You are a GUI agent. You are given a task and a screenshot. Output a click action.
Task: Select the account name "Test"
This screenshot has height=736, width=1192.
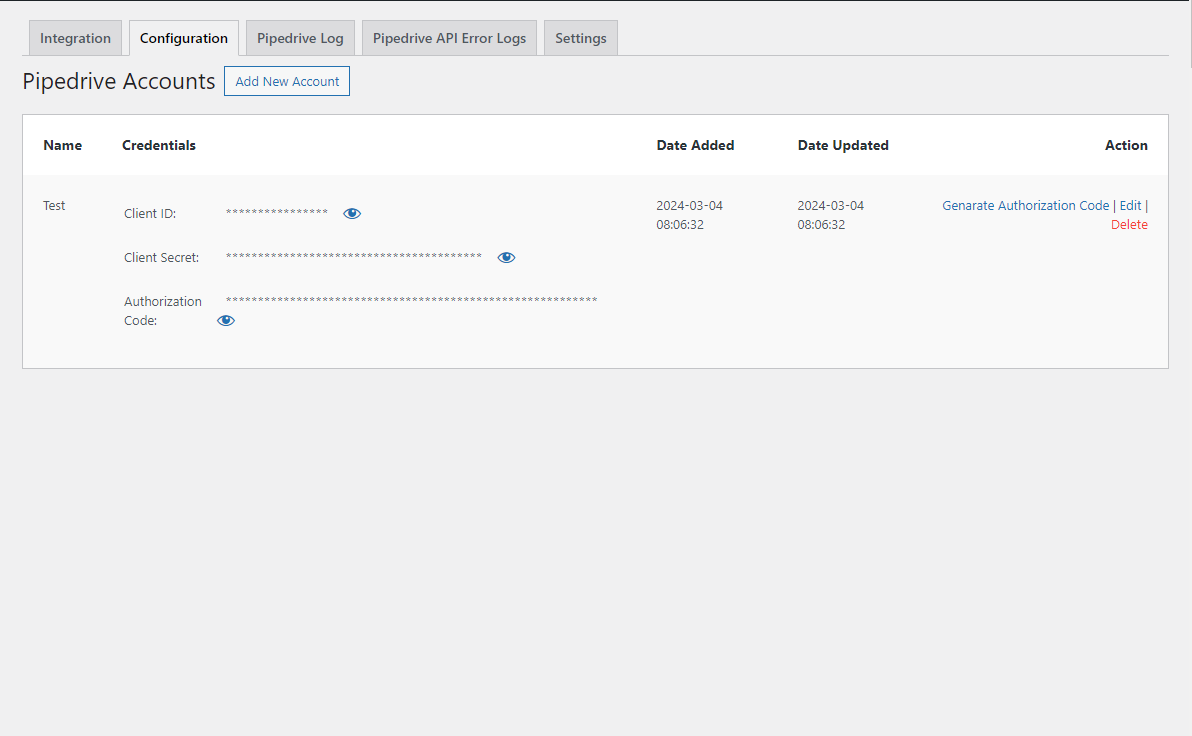click(54, 205)
